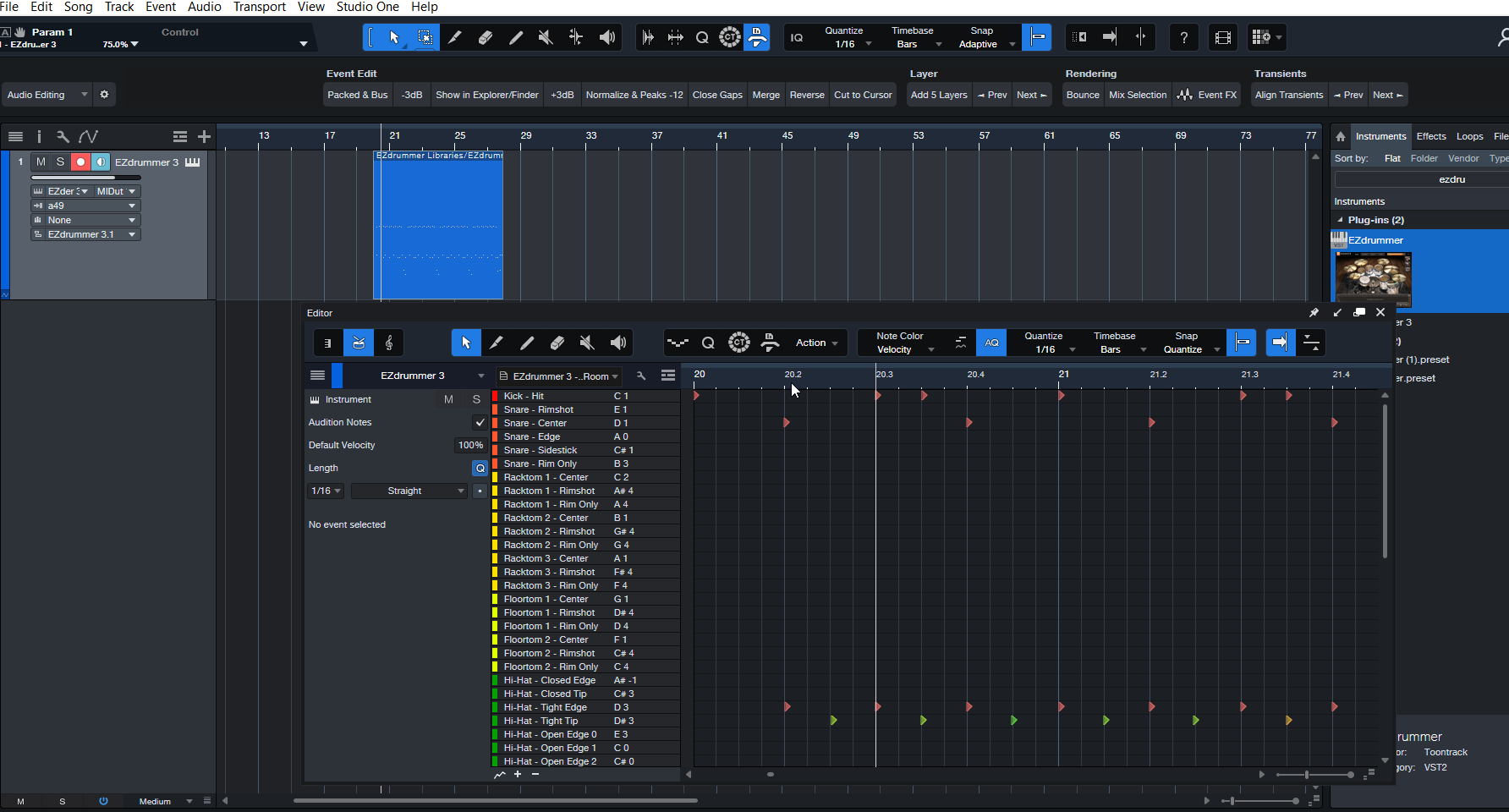This screenshot has height=812, width=1509.
Task: Show automation curve icon in track header
Action: tap(88, 136)
